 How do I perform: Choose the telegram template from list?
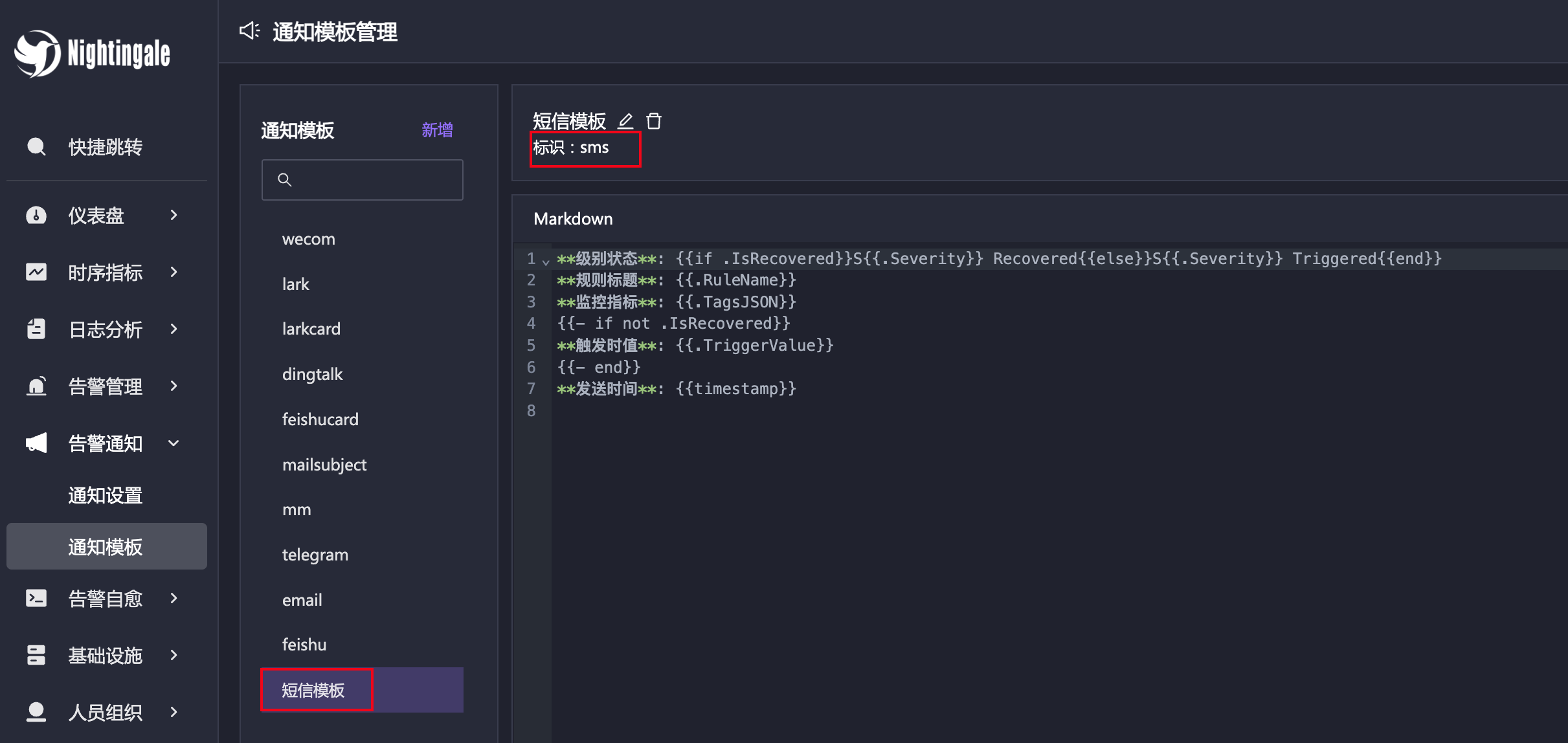tap(315, 555)
